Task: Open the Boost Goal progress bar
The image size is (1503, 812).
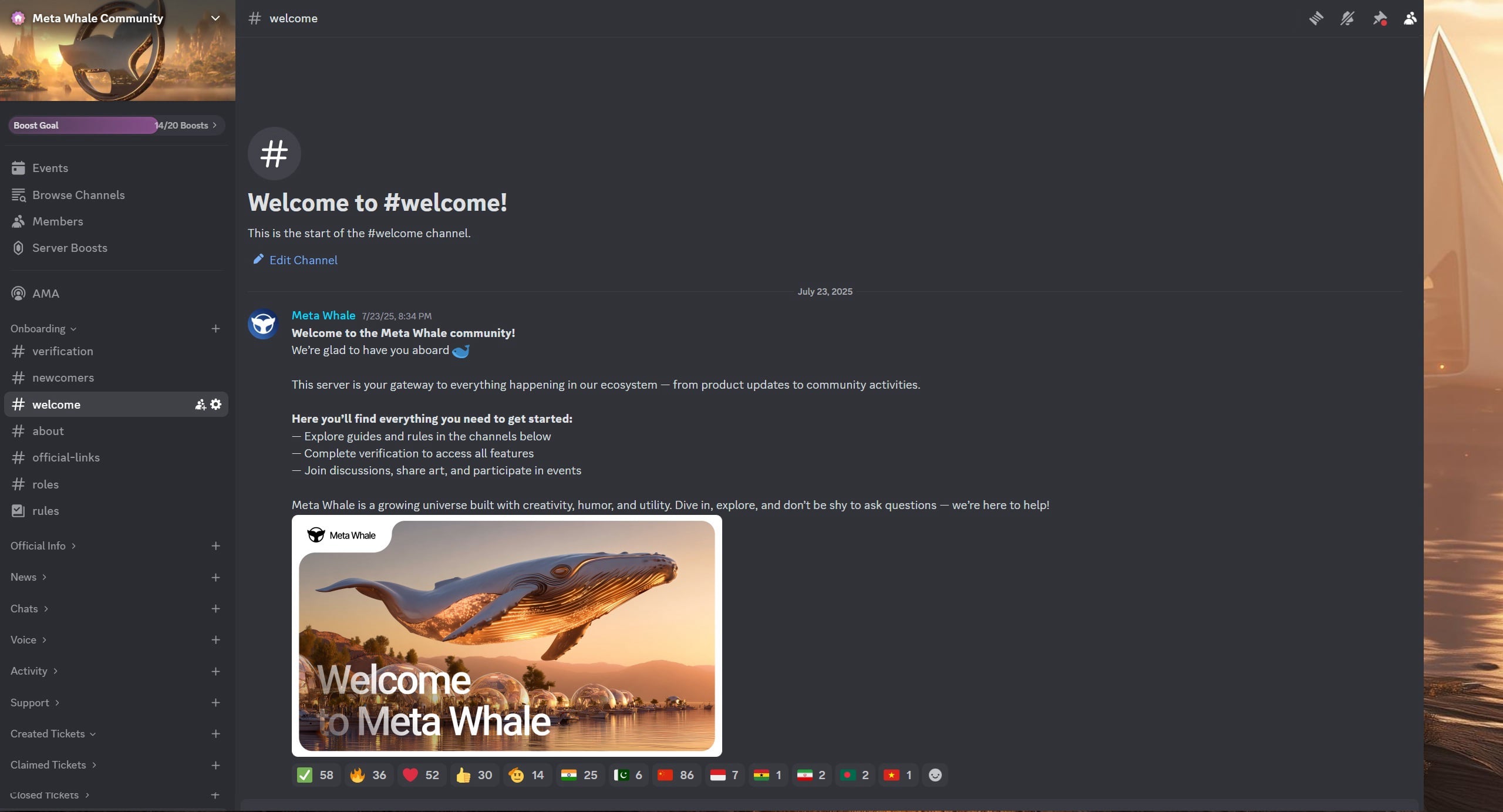Action: tap(116, 125)
